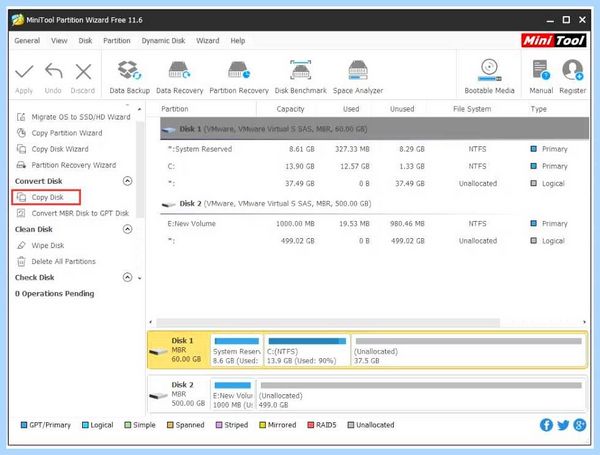The height and width of the screenshot is (455, 600).
Task: Click the Discard X icon
Action: click(83, 72)
